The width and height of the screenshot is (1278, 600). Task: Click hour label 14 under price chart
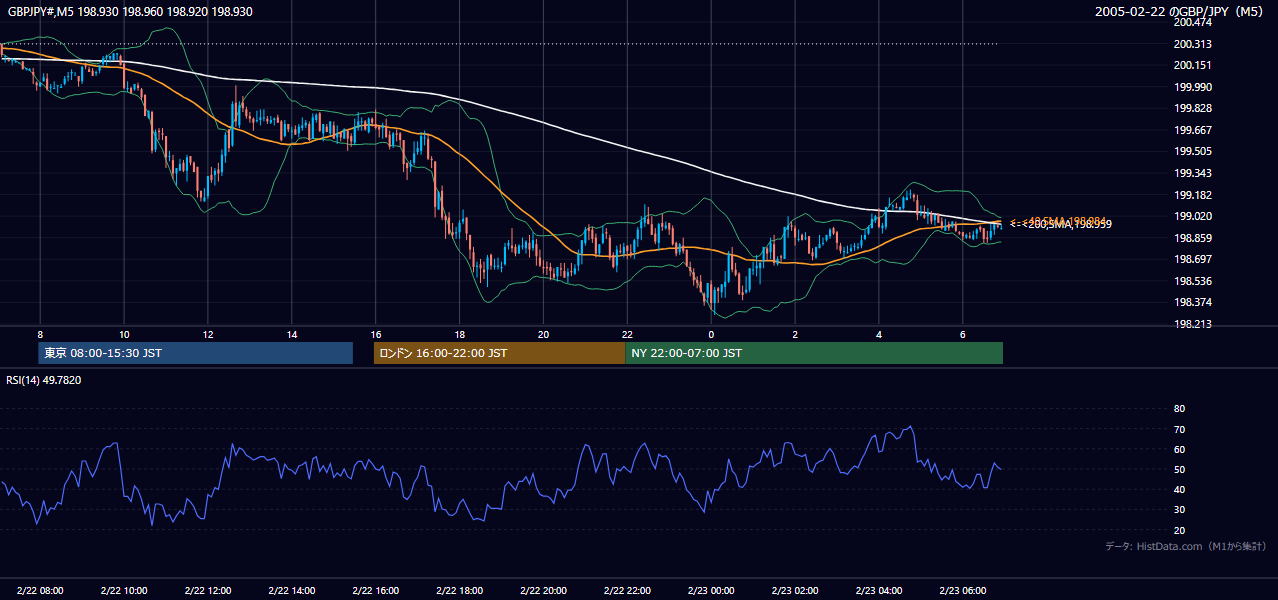pos(292,334)
